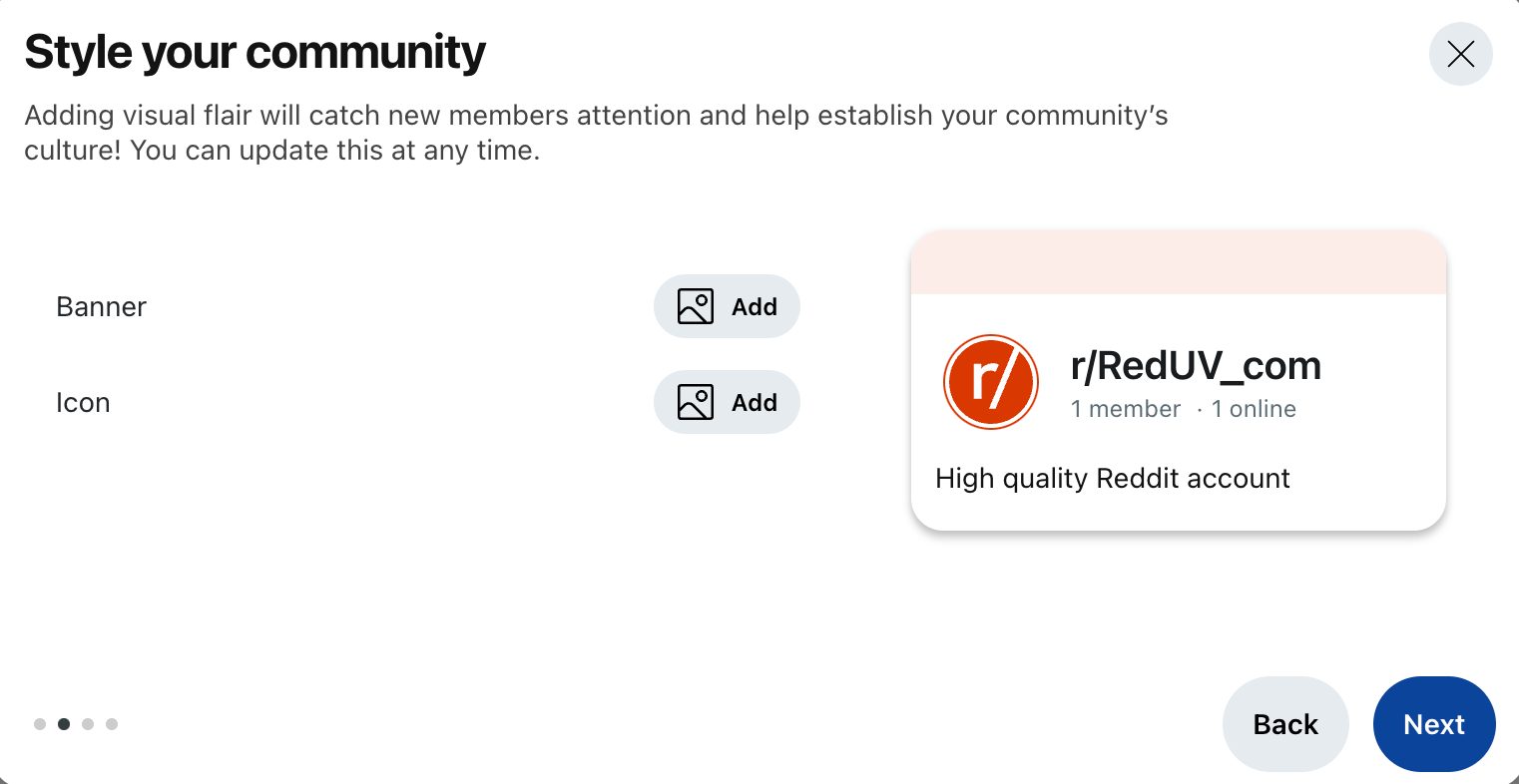1519x784 pixels.
Task: Return with the Back button
Action: tap(1285, 724)
